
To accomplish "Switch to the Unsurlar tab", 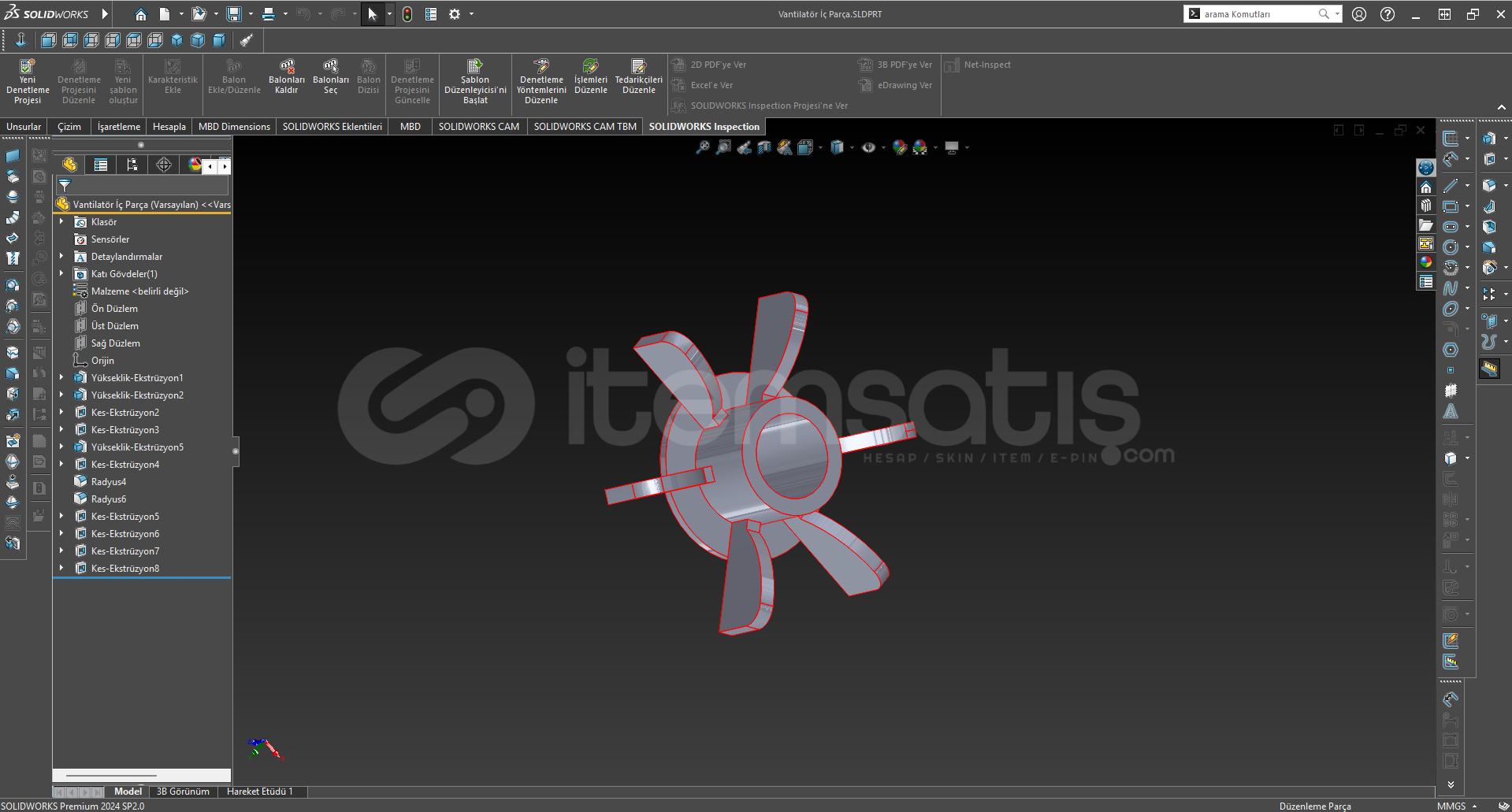I will click(x=24, y=126).
